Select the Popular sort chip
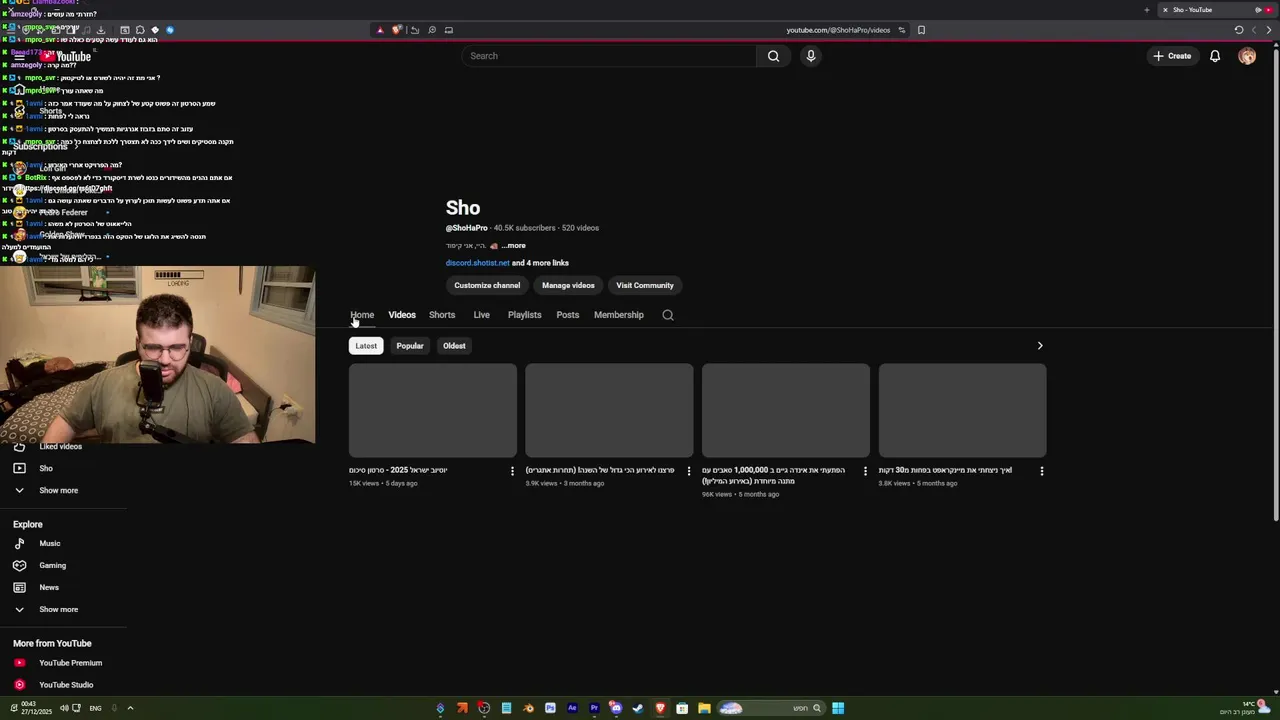This screenshot has height=720, width=1280. pos(410,346)
